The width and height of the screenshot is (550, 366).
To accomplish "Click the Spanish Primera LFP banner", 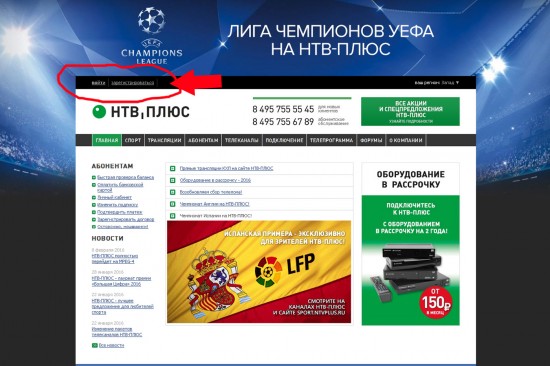I will (x=259, y=272).
